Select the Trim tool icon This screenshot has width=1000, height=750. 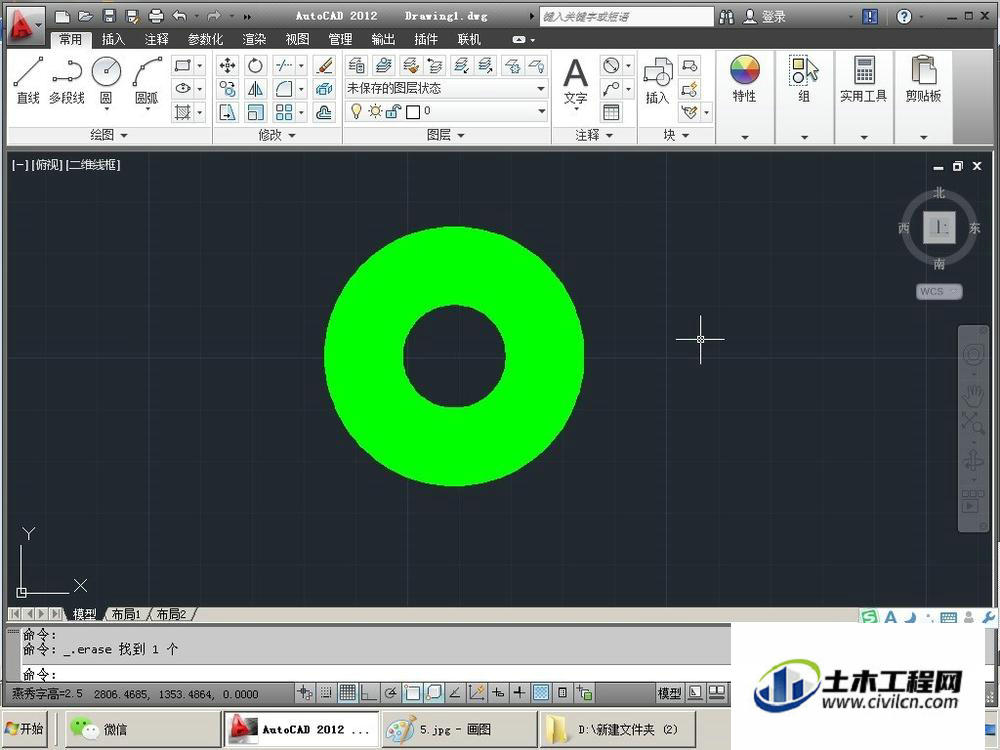point(284,65)
